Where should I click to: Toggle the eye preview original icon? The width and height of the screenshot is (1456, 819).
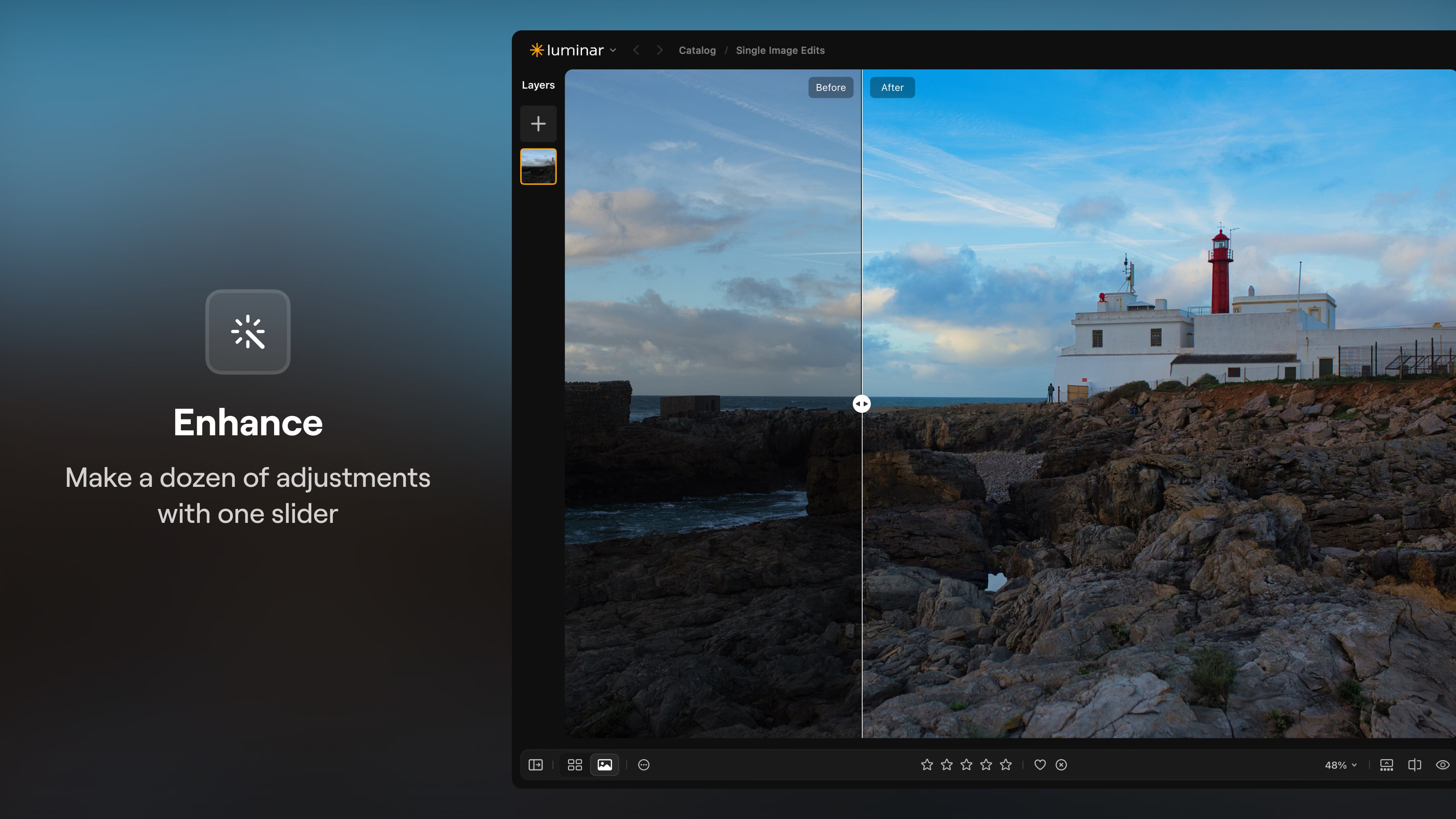[x=1442, y=765]
